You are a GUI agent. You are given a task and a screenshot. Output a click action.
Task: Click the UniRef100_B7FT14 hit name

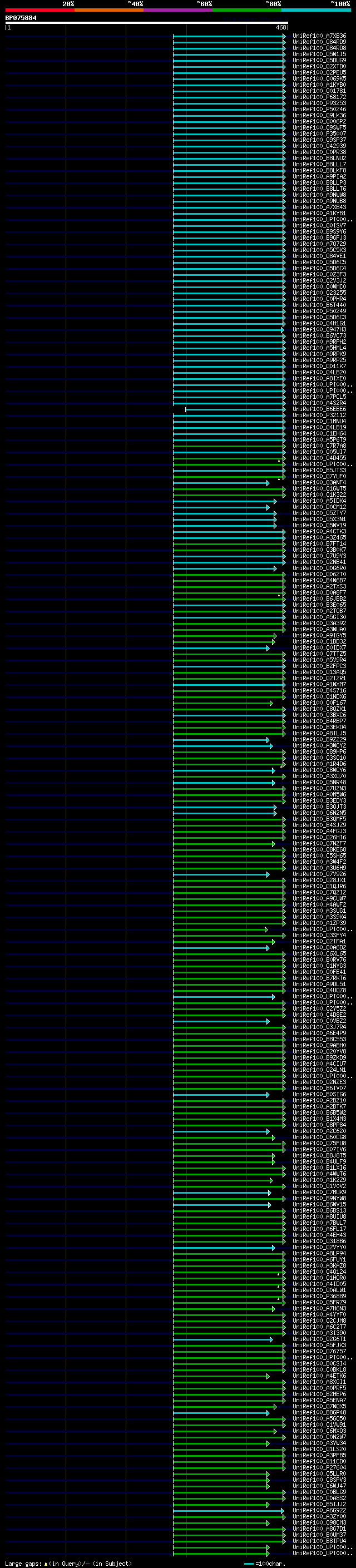pyautogui.click(x=319, y=543)
